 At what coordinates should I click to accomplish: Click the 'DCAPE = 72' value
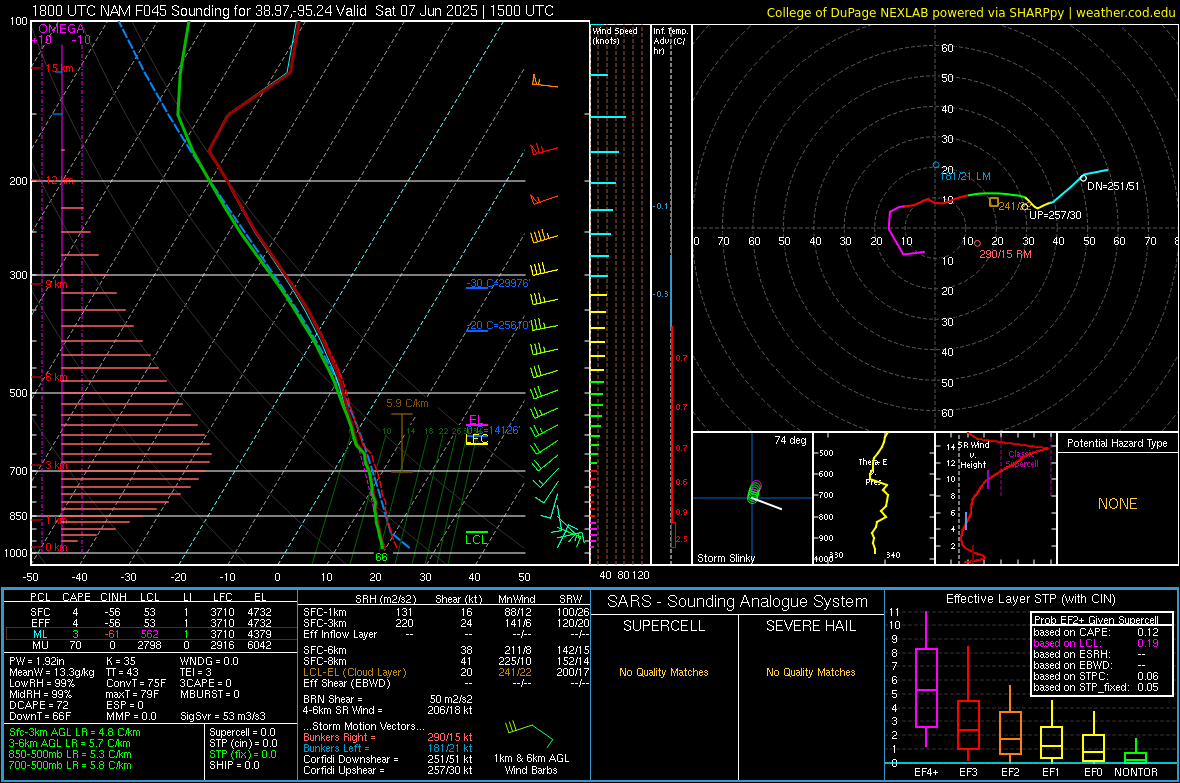click(39, 705)
